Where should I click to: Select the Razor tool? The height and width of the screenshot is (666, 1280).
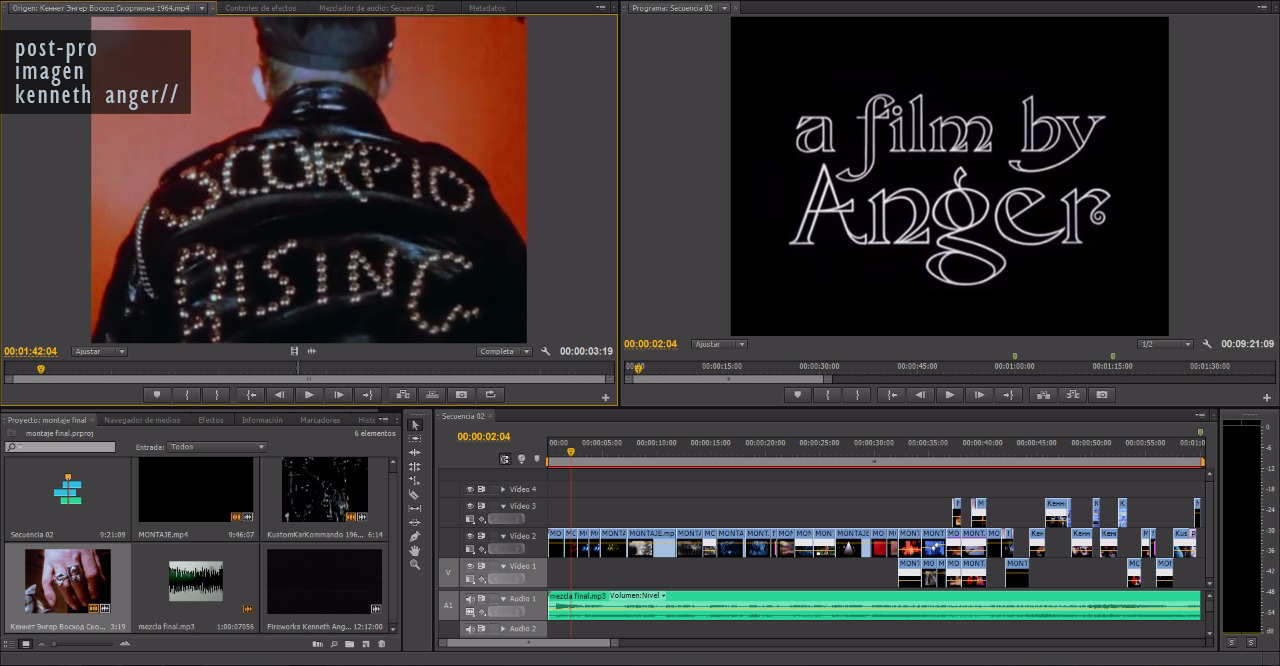(415, 495)
